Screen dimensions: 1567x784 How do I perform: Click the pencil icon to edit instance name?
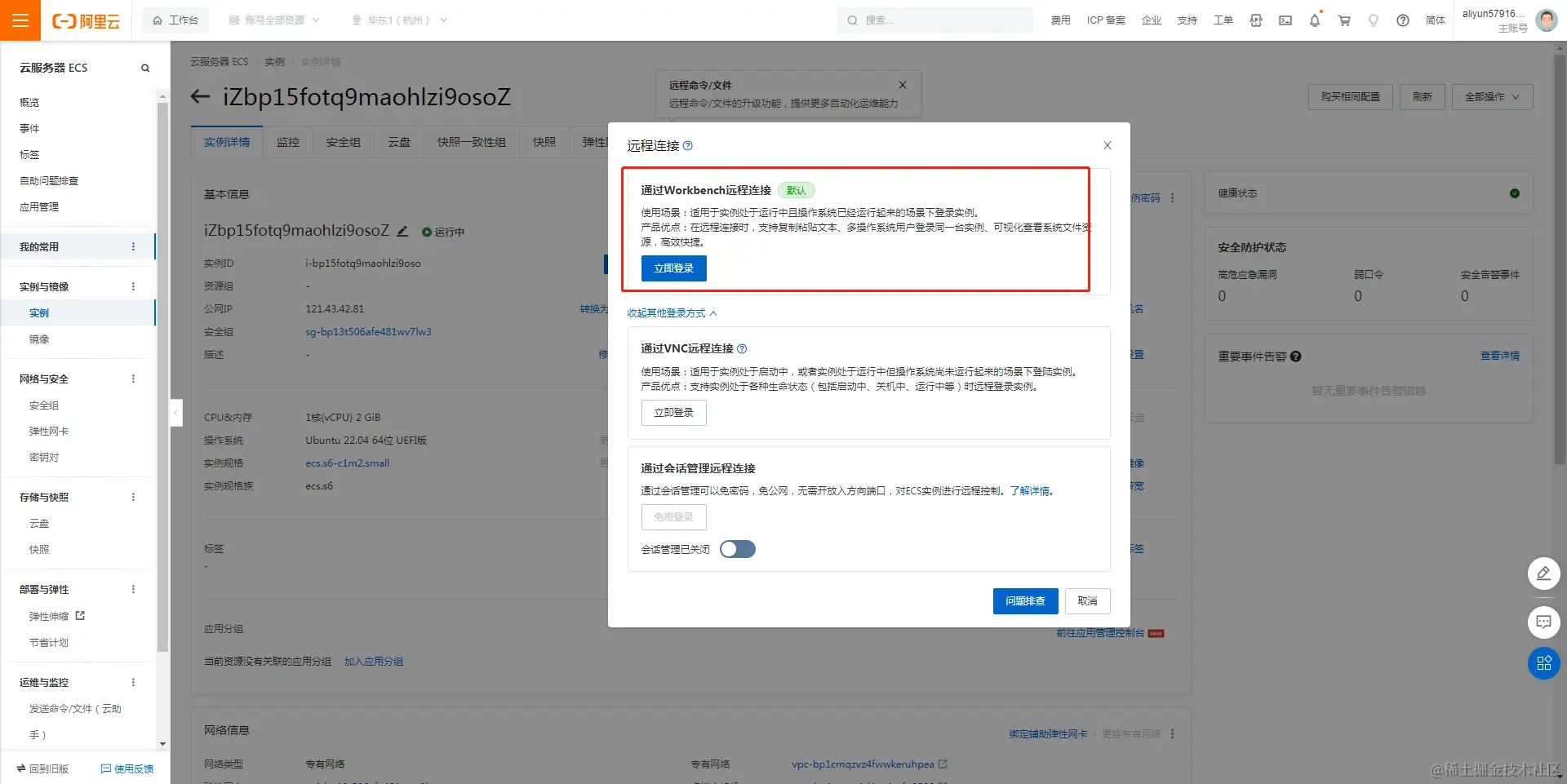click(x=402, y=231)
